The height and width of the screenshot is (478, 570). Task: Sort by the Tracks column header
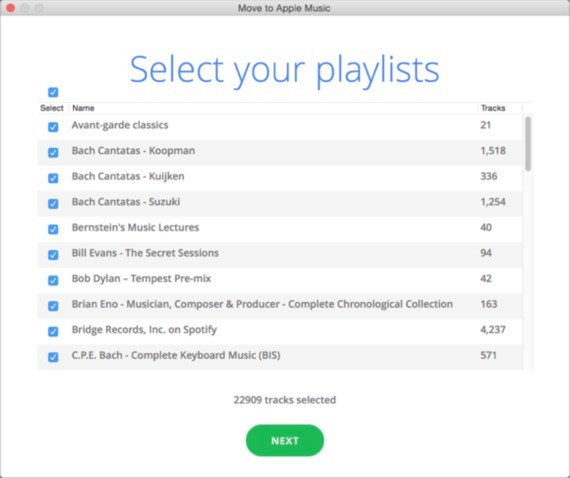493,108
